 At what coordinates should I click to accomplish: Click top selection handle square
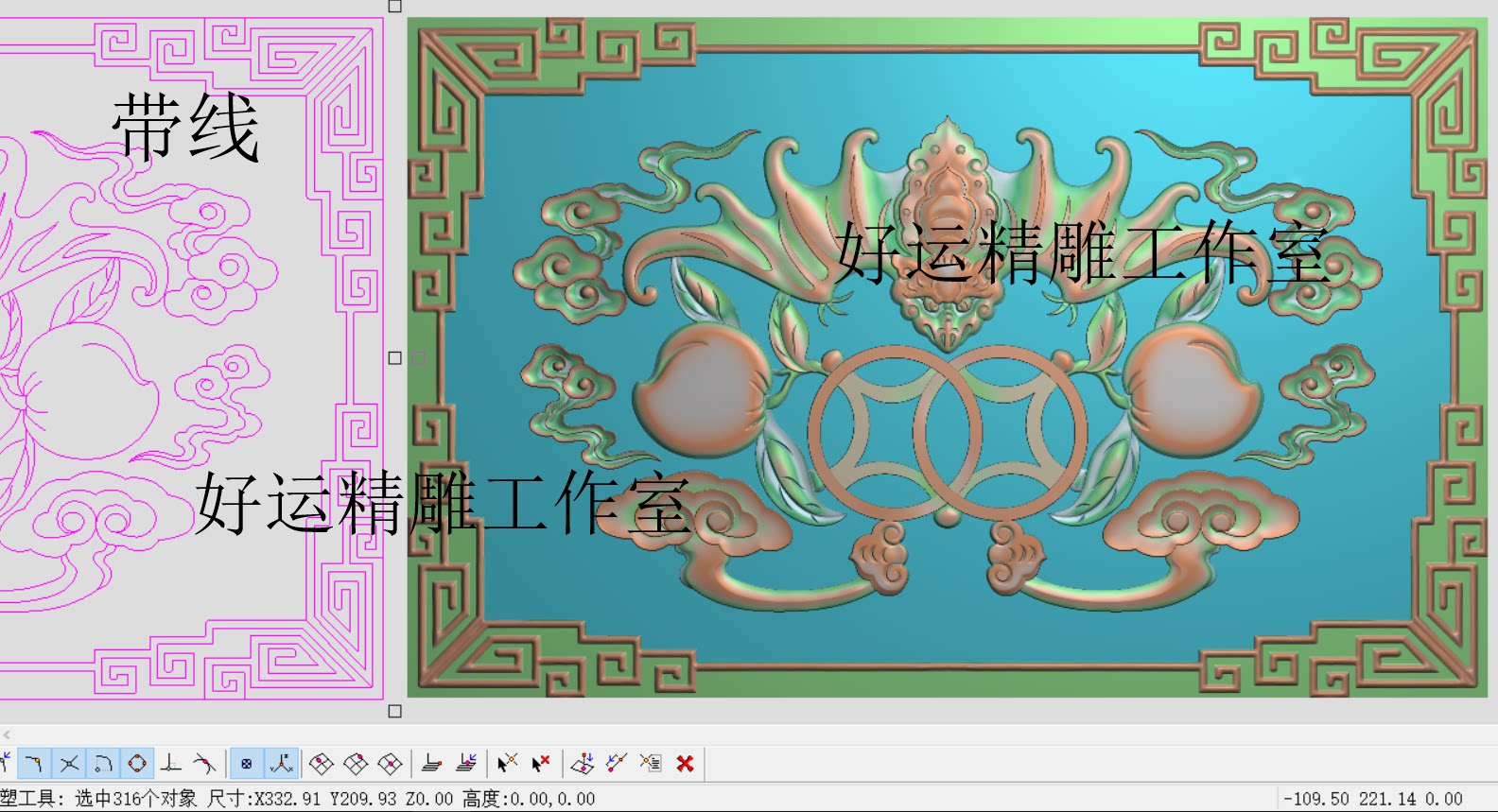coord(395,7)
